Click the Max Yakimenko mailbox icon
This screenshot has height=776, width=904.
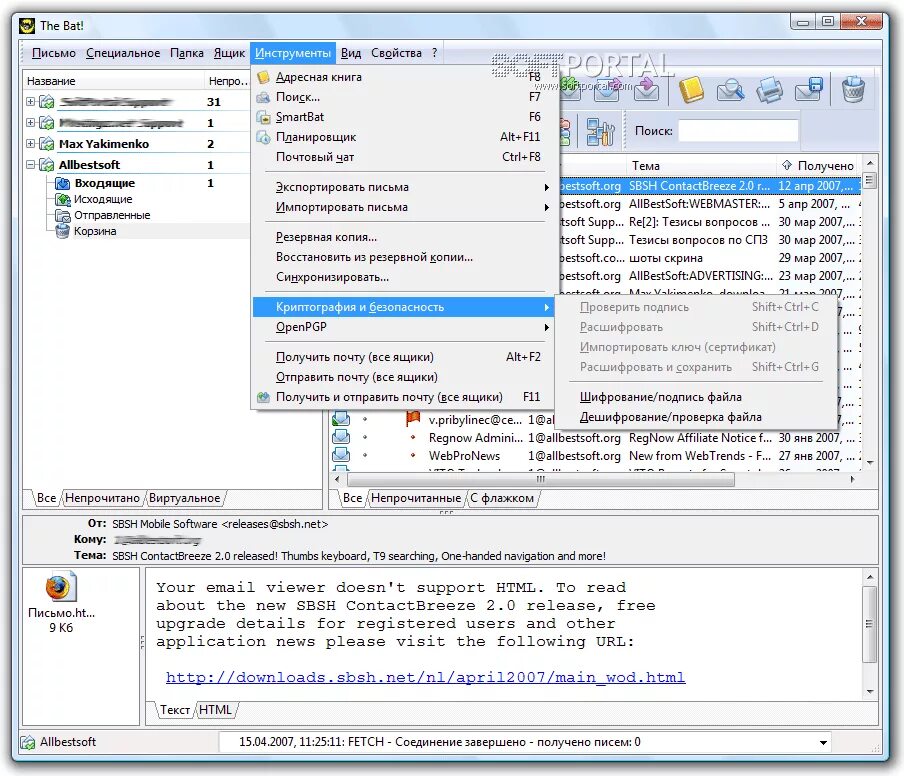coord(47,144)
